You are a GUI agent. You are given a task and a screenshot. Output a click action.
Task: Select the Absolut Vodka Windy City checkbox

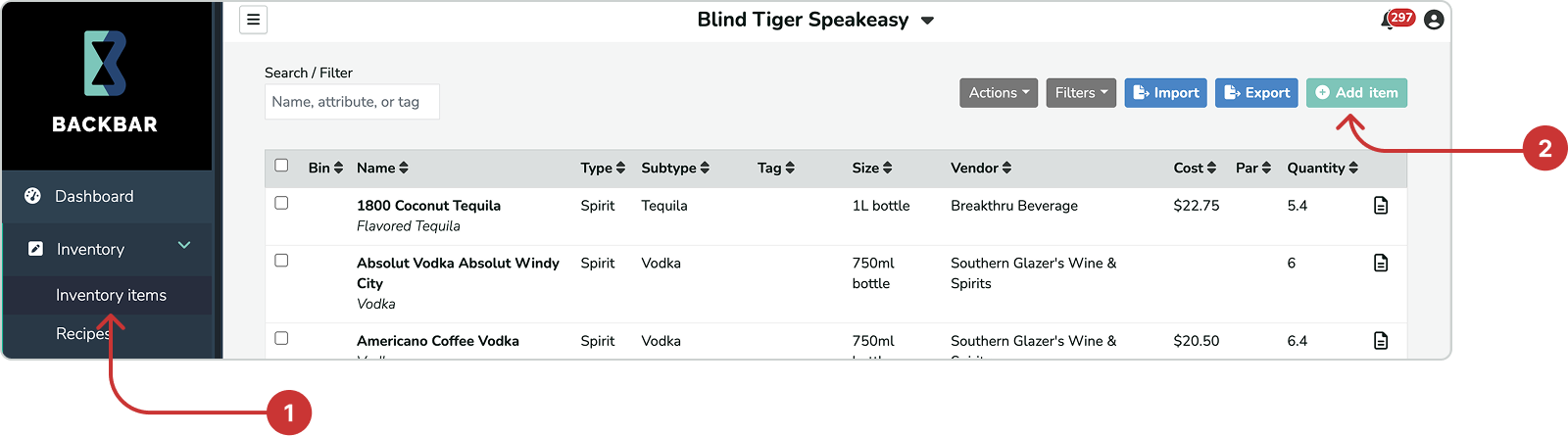(x=281, y=261)
